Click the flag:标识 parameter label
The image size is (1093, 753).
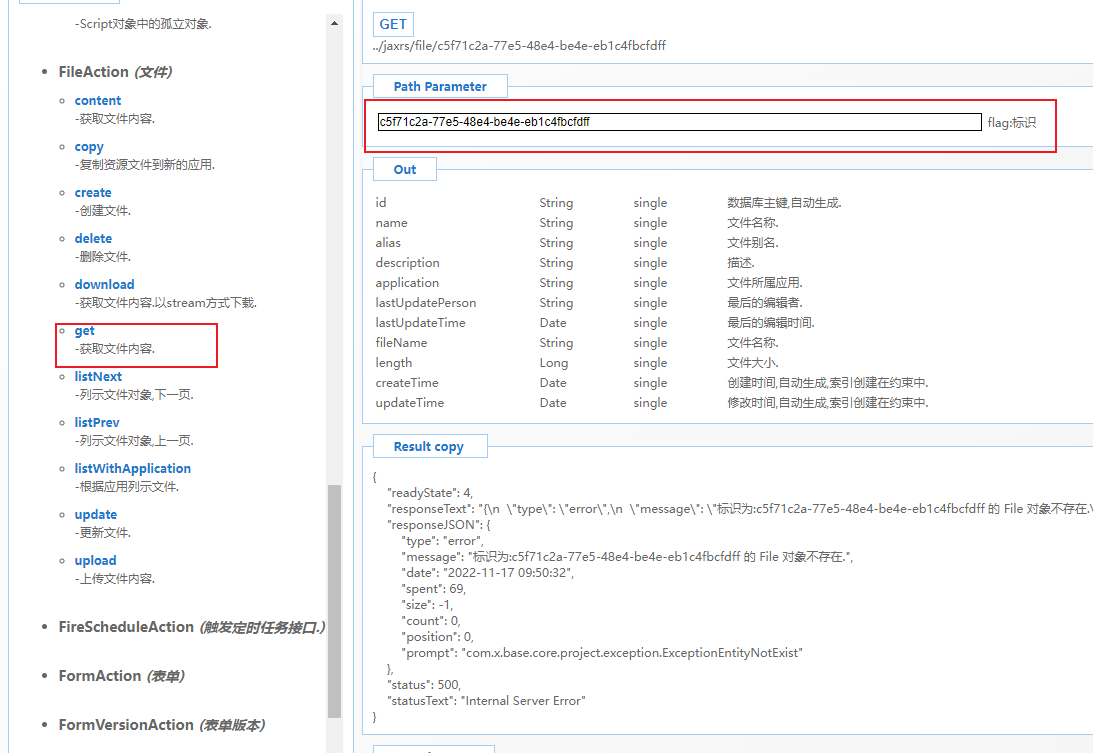1011,123
